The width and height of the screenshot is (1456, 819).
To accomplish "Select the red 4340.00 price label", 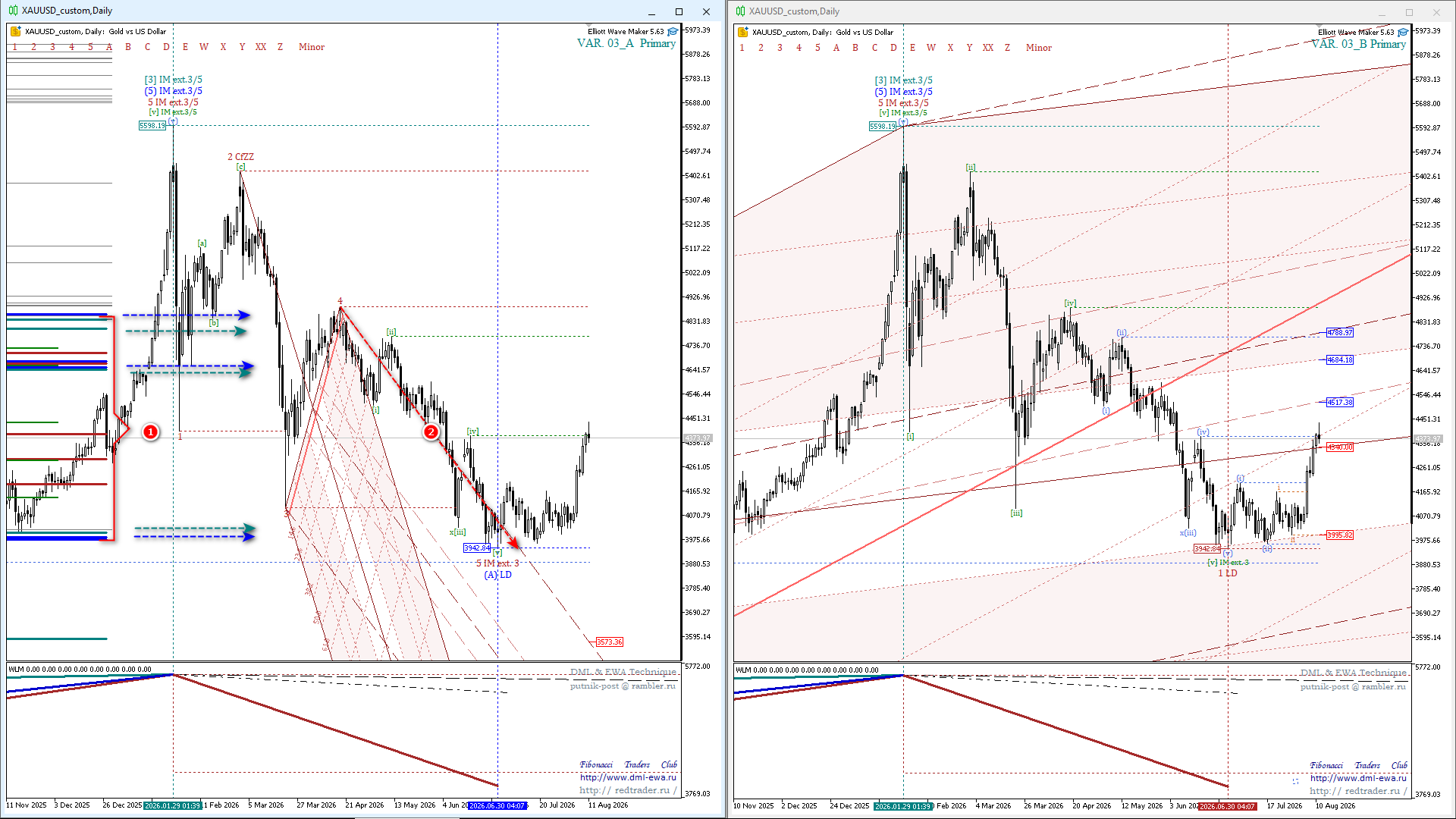I will (1340, 447).
